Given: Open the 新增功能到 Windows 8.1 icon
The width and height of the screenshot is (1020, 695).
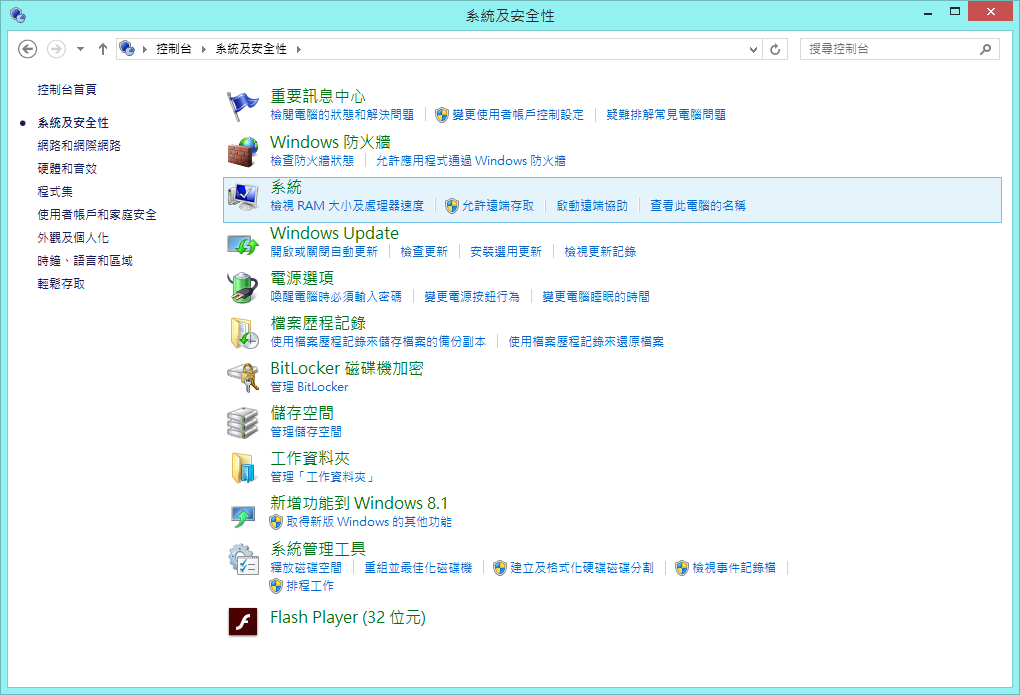Looking at the screenshot, I should point(243,515).
